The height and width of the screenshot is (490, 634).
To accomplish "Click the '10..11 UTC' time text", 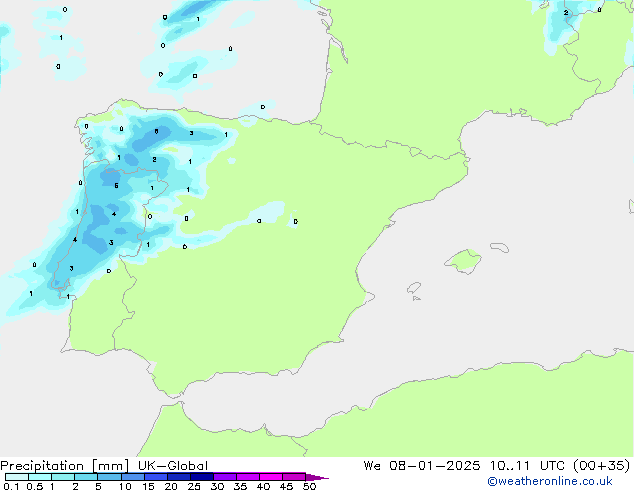I will [x=527, y=466].
